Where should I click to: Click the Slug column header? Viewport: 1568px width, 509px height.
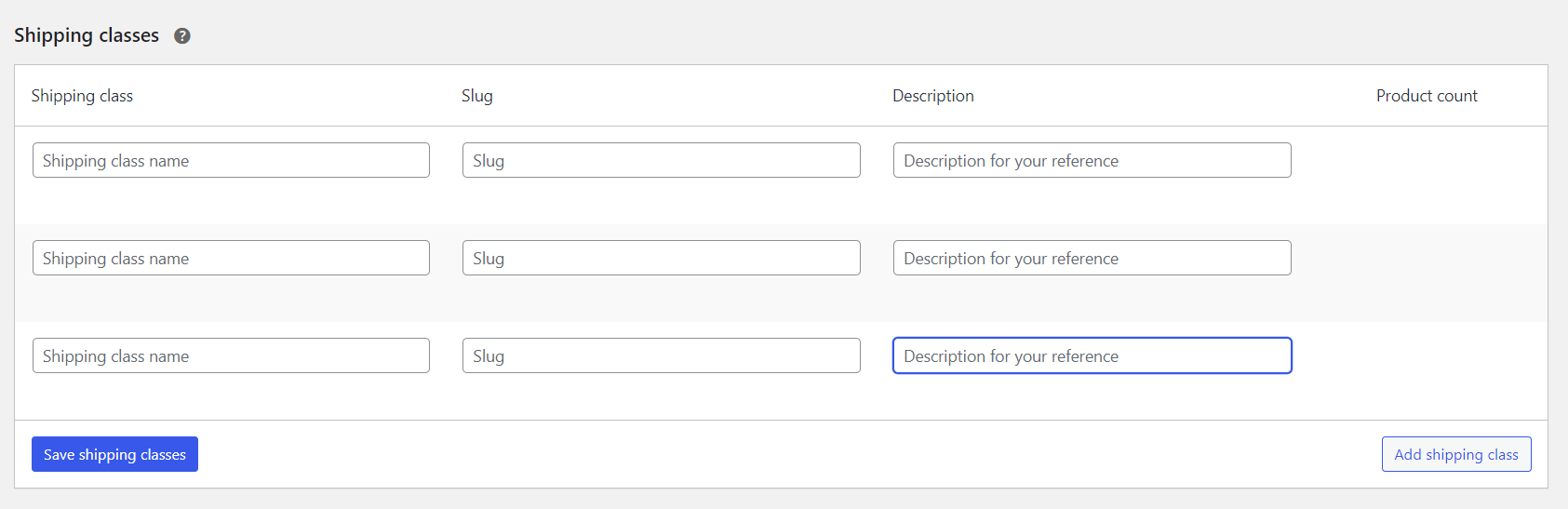(477, 96)
